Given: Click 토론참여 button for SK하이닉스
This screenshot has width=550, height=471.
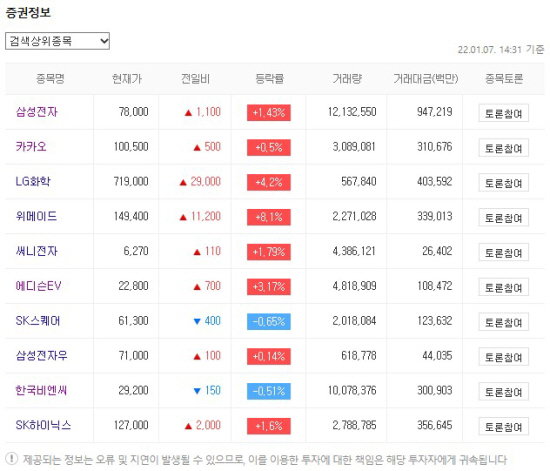Looking at the screenshot, I should [x=503, y=426].
